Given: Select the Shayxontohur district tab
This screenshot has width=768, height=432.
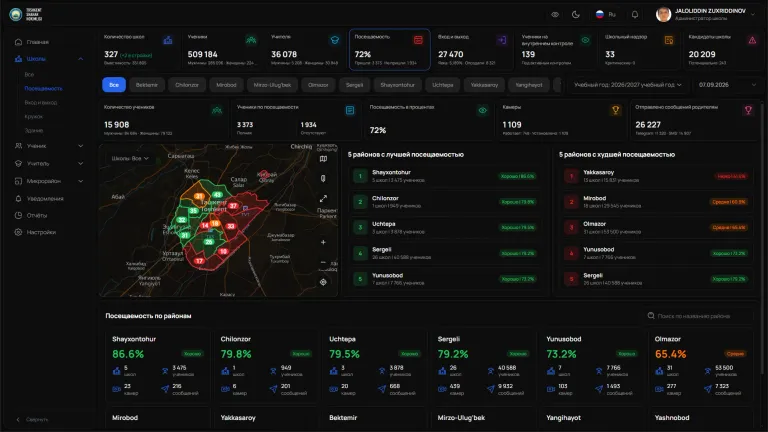Looking at the screenshot, I should pos(397,85).
